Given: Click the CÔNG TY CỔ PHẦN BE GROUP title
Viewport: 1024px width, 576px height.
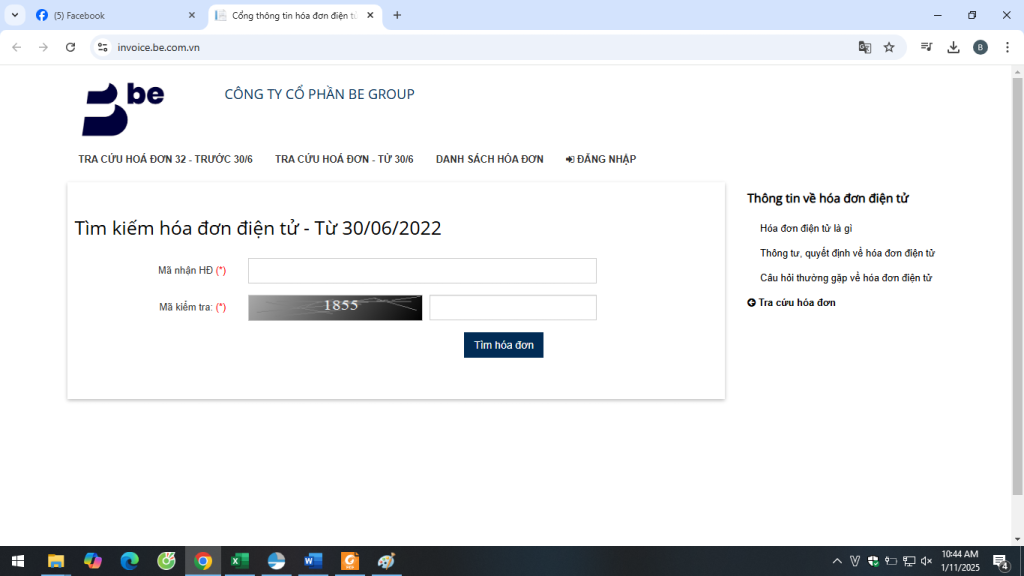Looking at the screenshot, I should click(x=319, y=94).
